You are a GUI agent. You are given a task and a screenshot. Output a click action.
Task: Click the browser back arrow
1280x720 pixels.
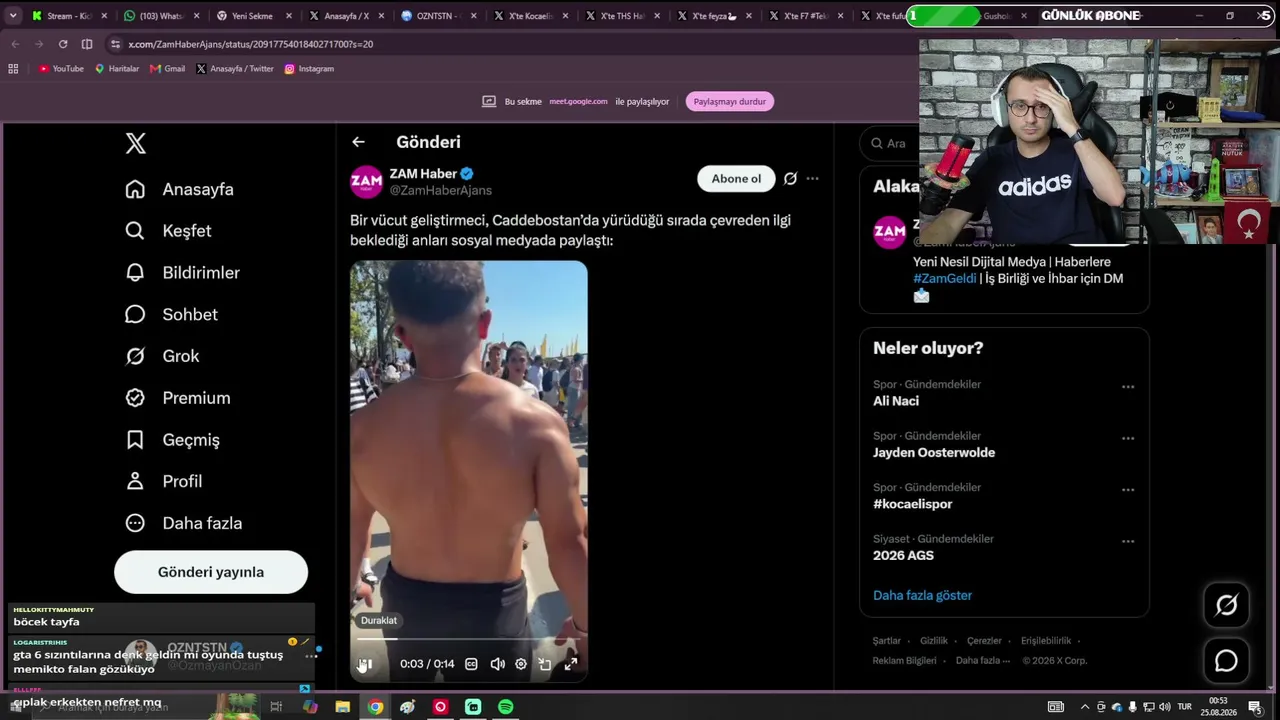[x=15, y=44]
